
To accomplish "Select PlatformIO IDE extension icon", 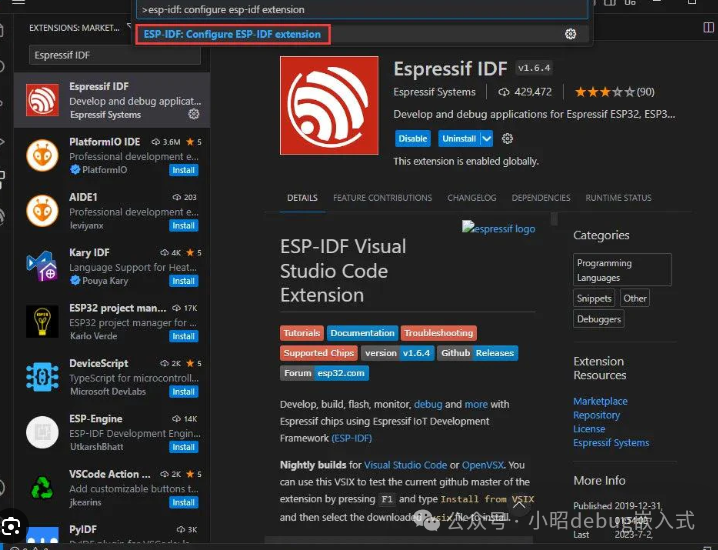I will pos(42,155).
